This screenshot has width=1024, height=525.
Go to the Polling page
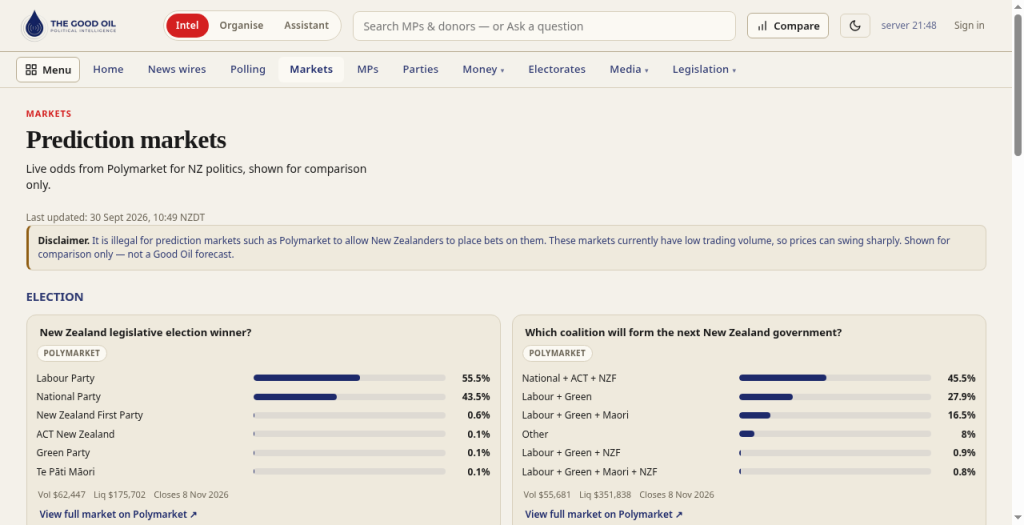[x=248, y=69]
